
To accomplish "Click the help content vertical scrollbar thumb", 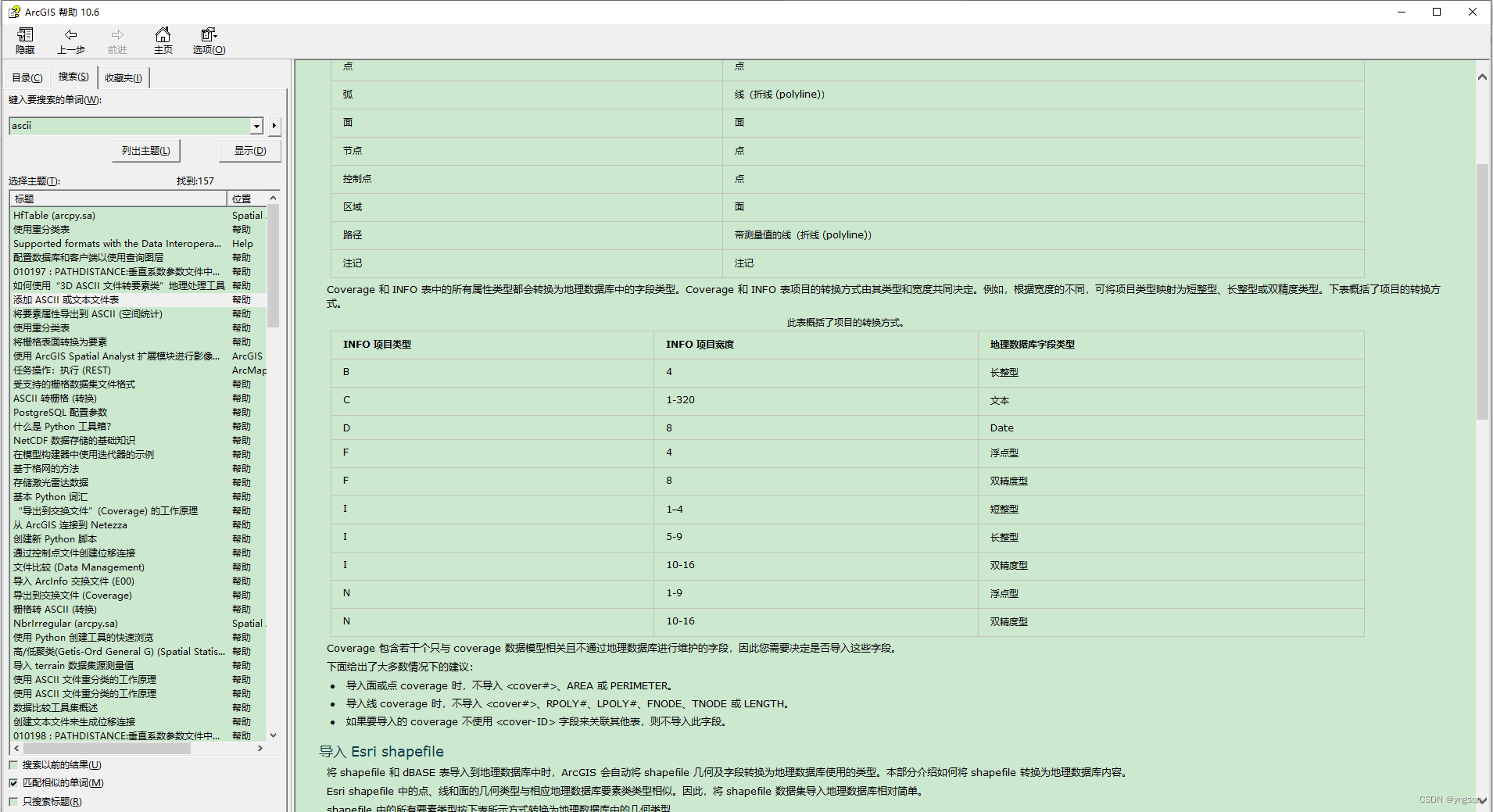I will click(1482, 292).
